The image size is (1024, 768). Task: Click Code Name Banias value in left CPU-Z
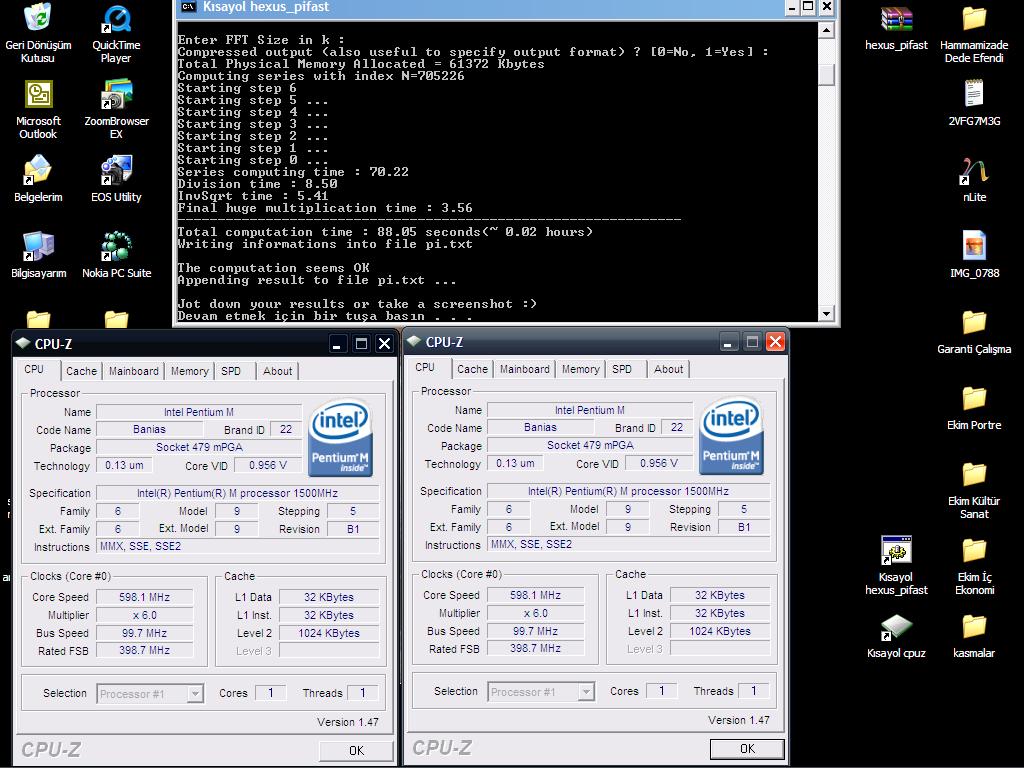click(x=150, y=429)
